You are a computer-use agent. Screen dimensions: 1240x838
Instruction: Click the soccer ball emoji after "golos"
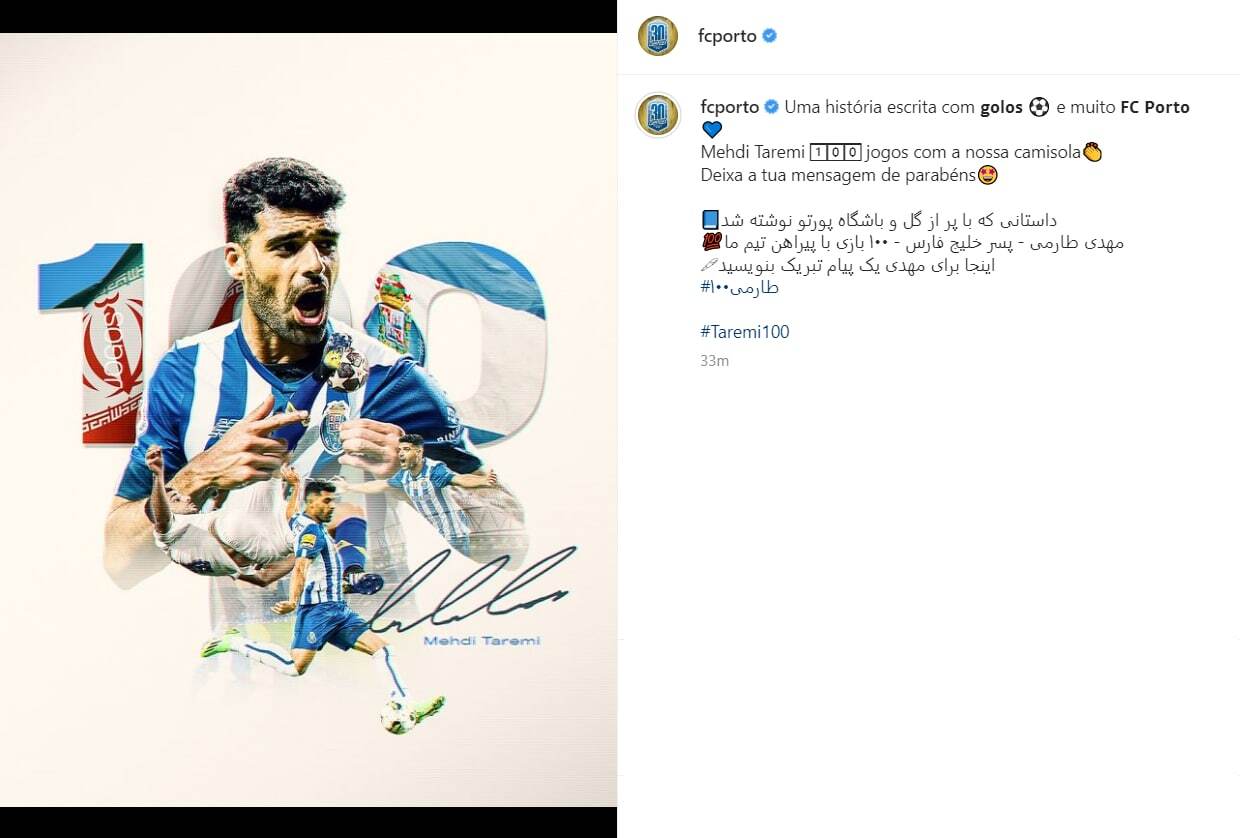click(1039, 107)
